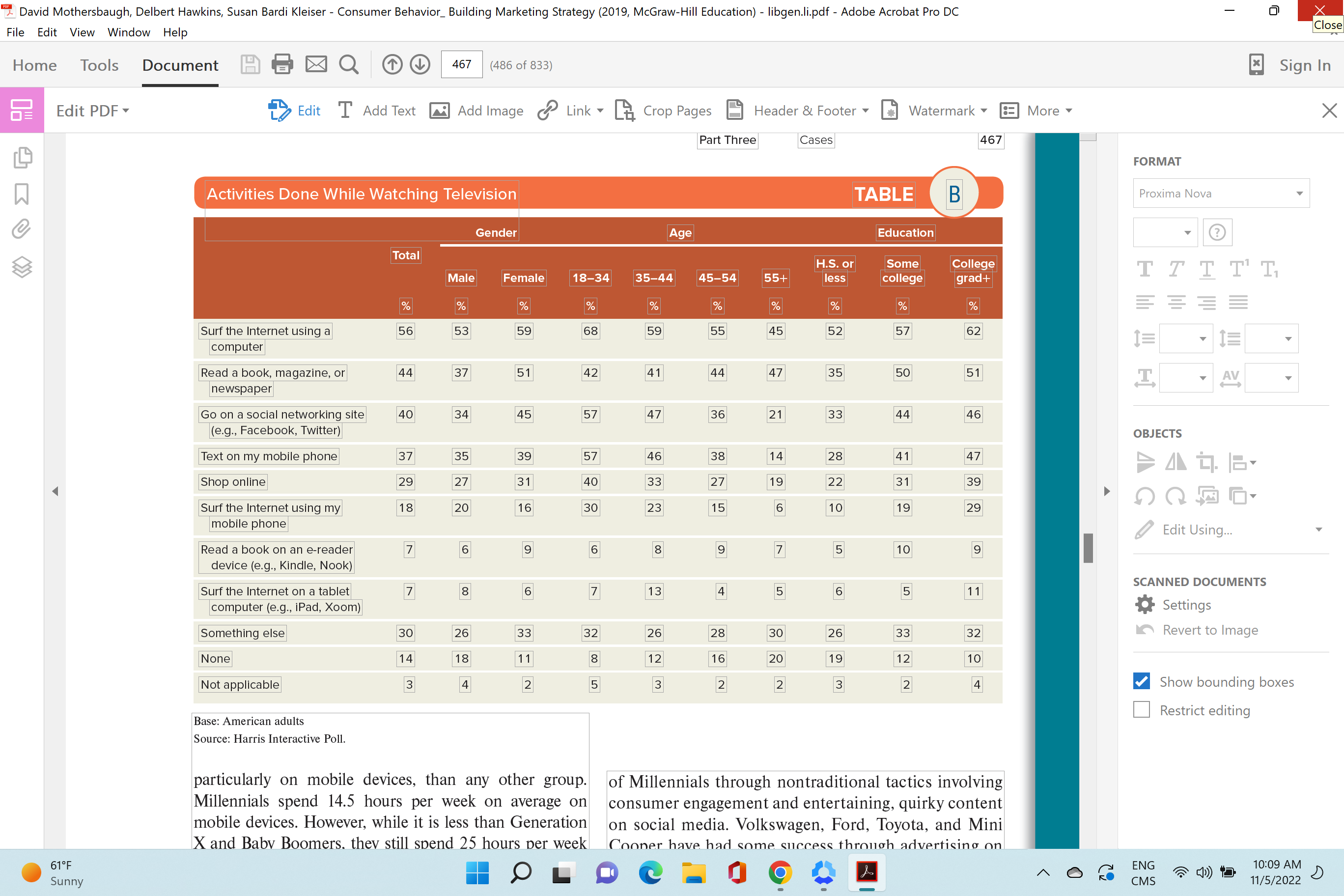Screen dimensions: 1344x896
Task: Click the vertical scrollbar thumb
Action: (1088, 547)
